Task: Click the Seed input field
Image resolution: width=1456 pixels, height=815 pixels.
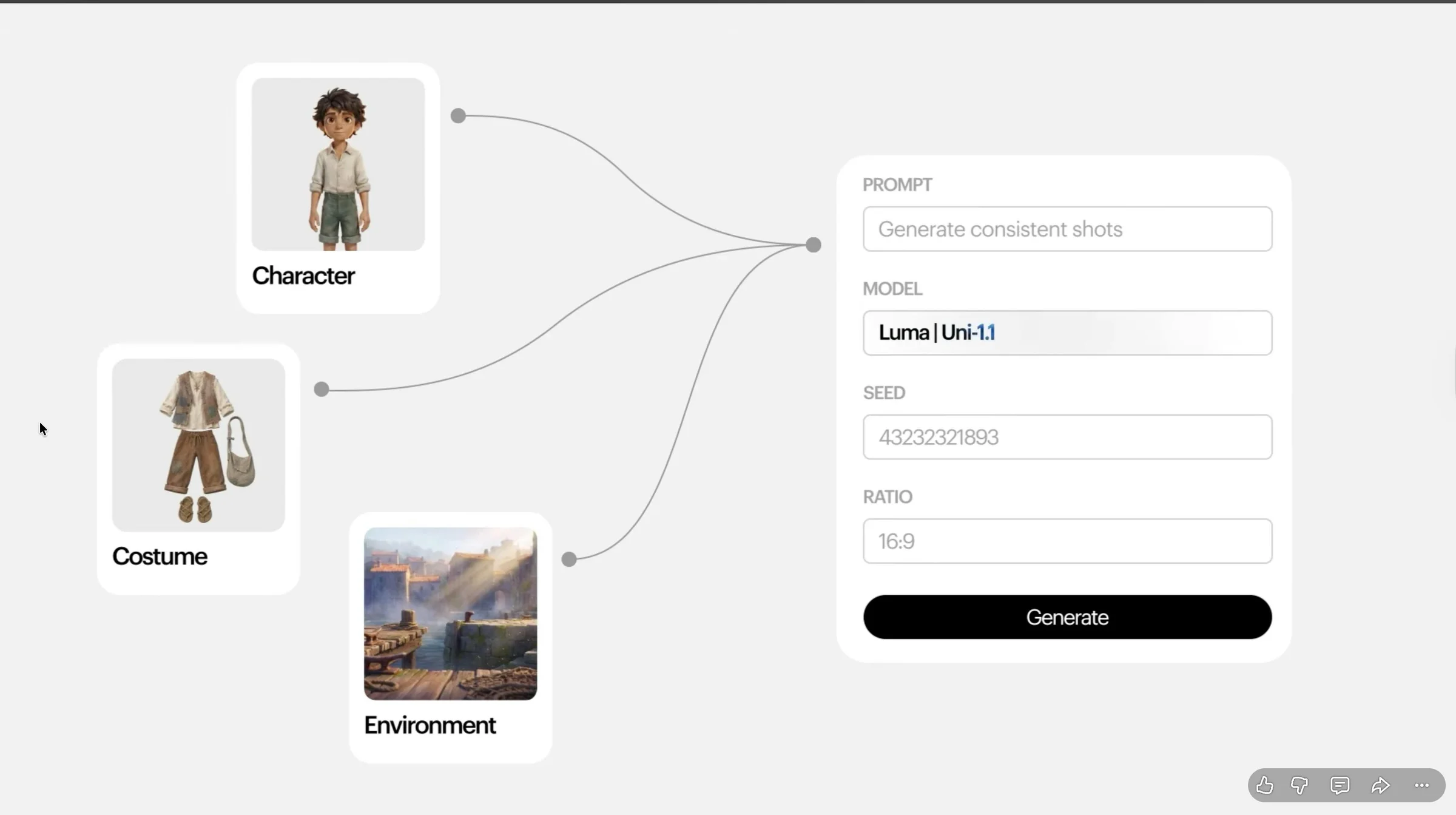Action: pos(1067,437)
